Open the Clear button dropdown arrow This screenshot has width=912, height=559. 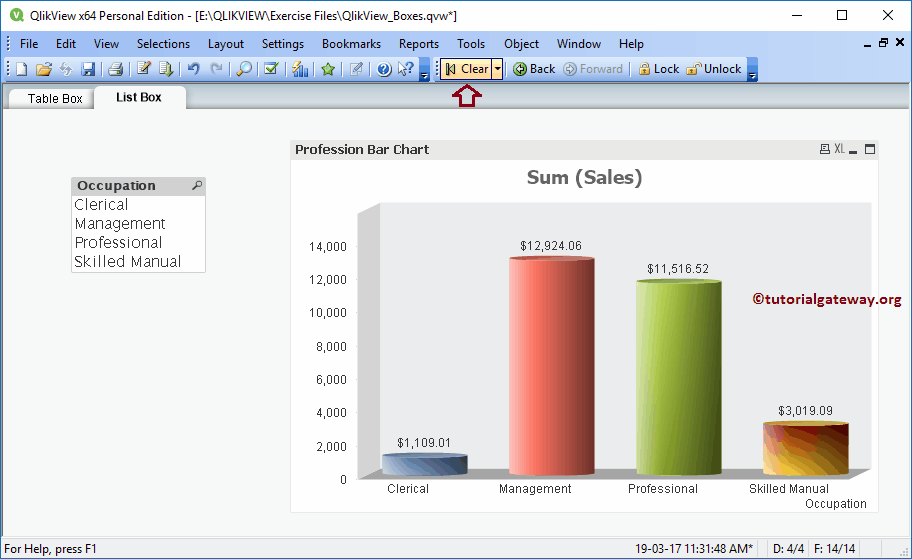coord(497,69)
